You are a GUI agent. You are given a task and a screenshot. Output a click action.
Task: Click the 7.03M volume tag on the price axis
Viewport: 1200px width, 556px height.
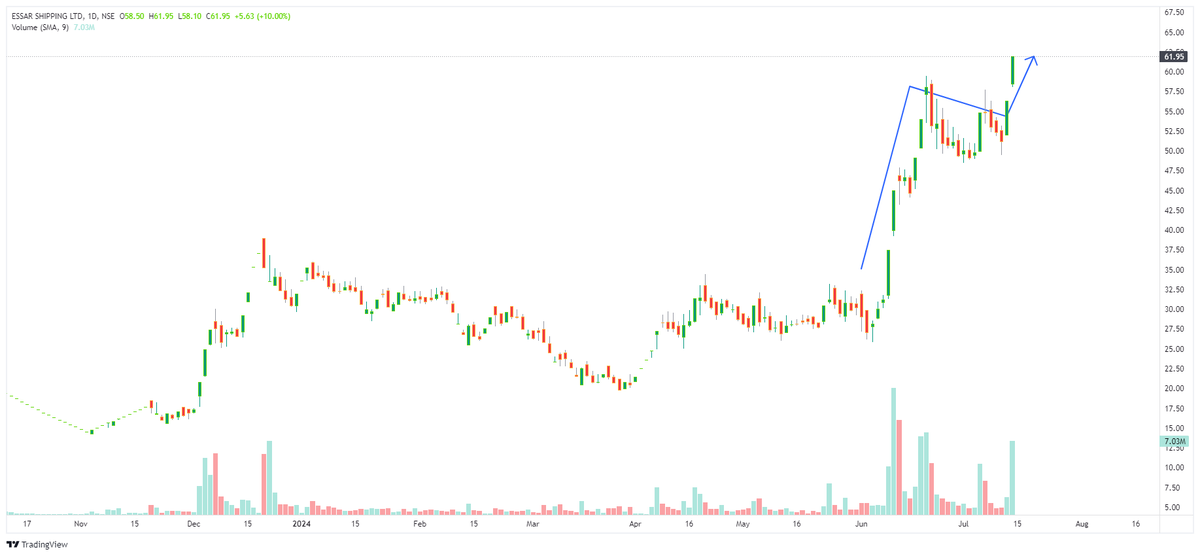[1174, 441]
